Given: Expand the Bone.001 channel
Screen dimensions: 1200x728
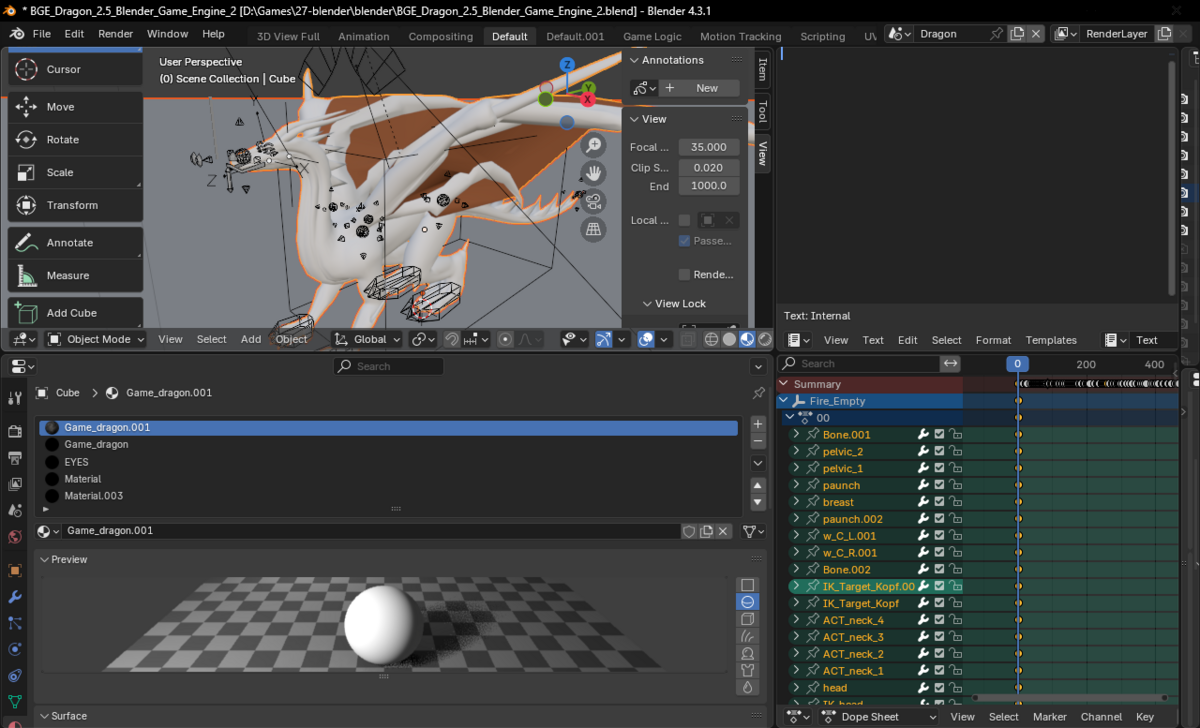Looking at the screenshot, I should (796, 435).
